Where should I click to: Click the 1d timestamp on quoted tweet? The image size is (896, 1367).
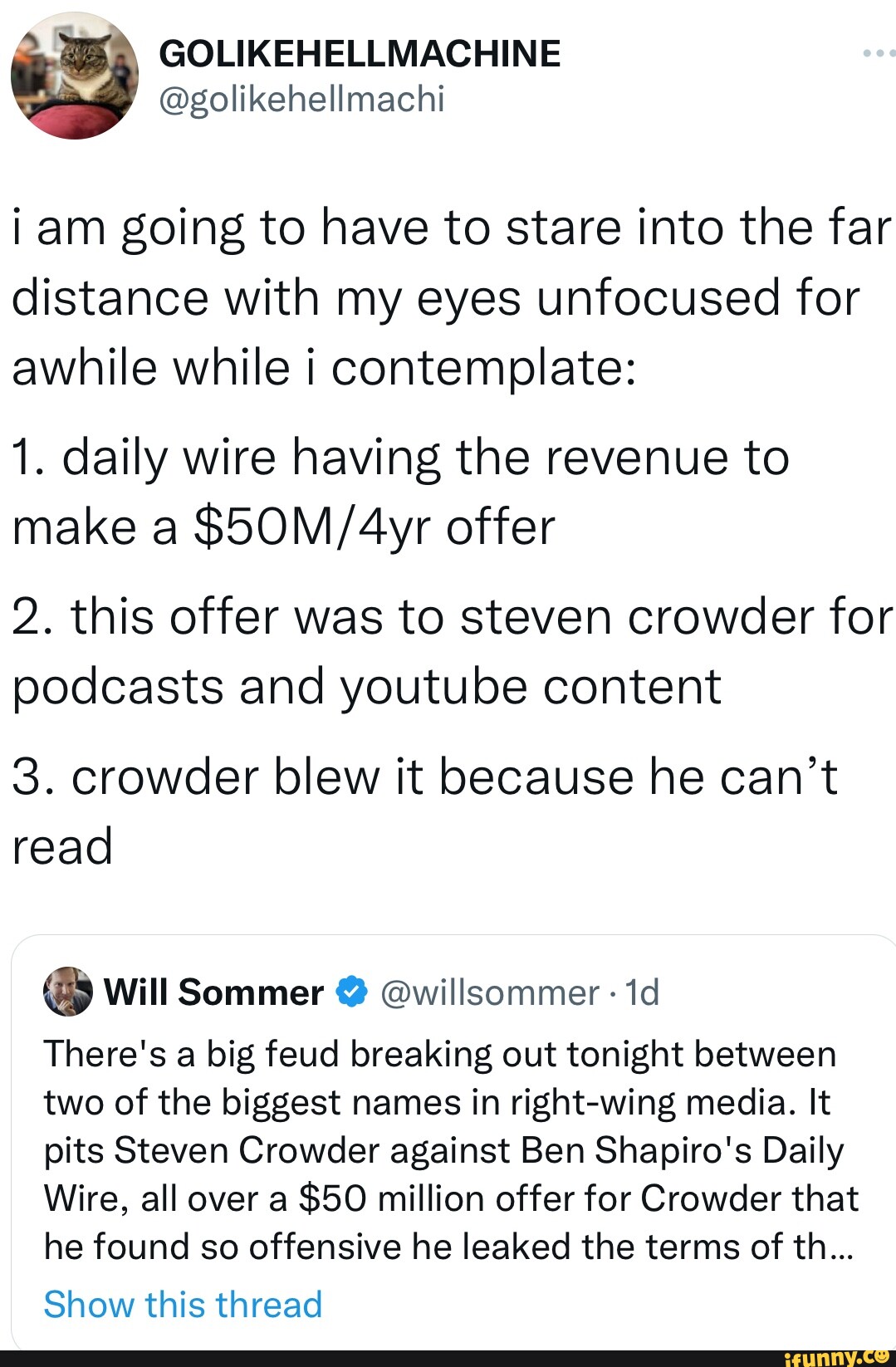(642, 992)
